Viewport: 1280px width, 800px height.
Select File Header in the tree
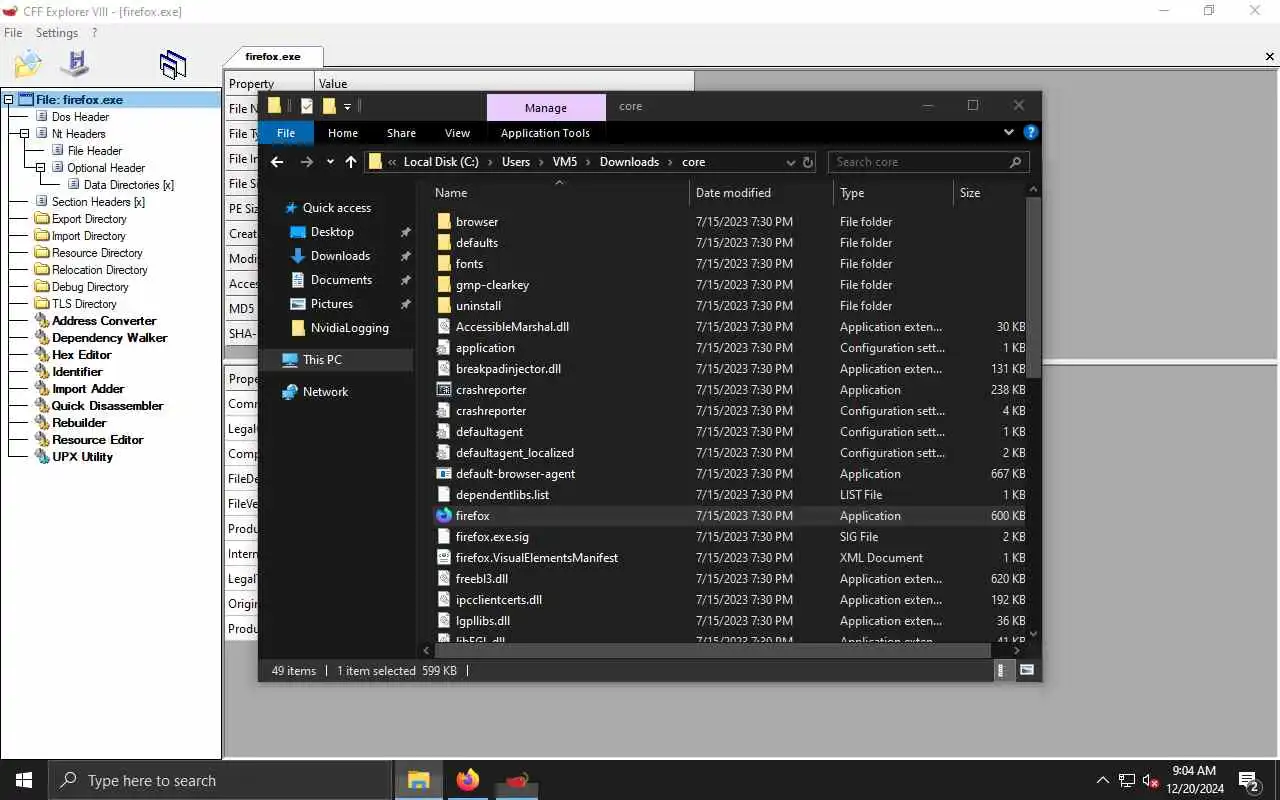pos(95,151)
